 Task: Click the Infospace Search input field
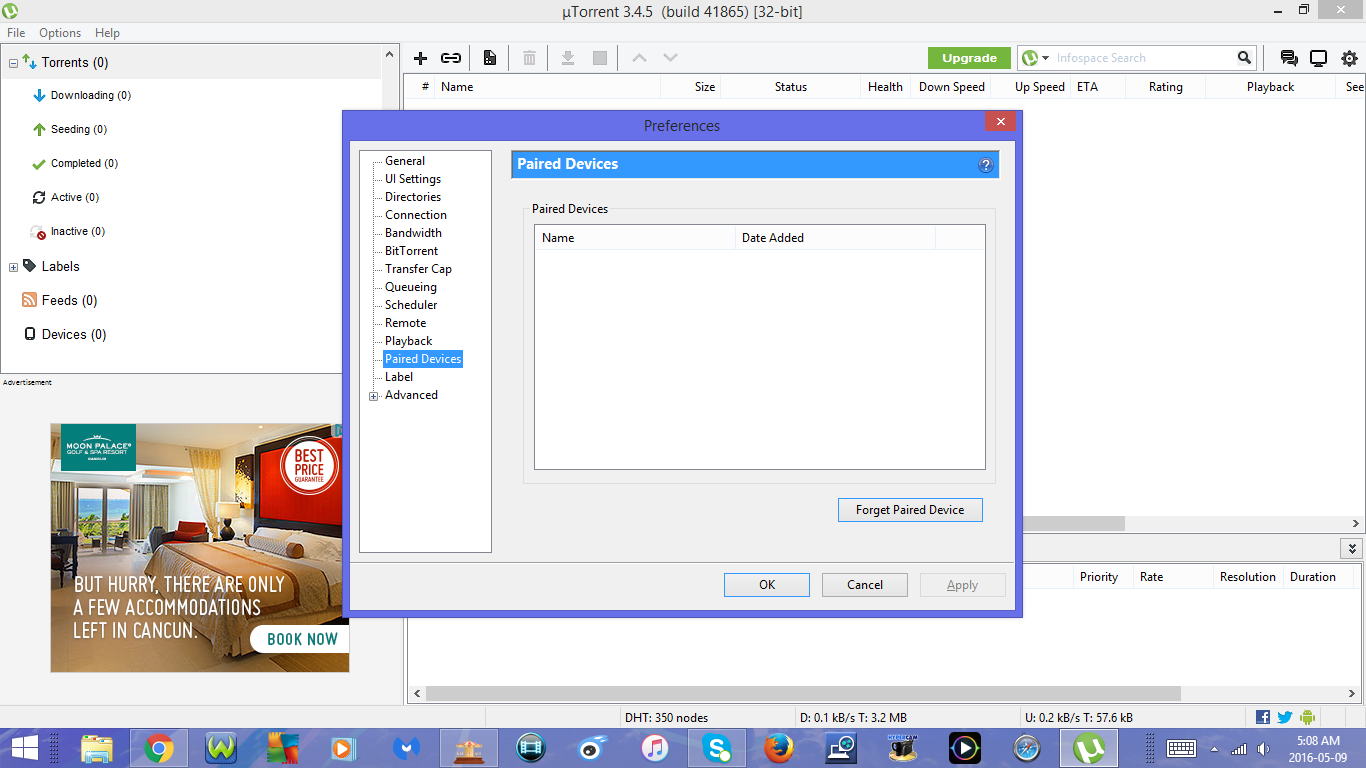1144,58
